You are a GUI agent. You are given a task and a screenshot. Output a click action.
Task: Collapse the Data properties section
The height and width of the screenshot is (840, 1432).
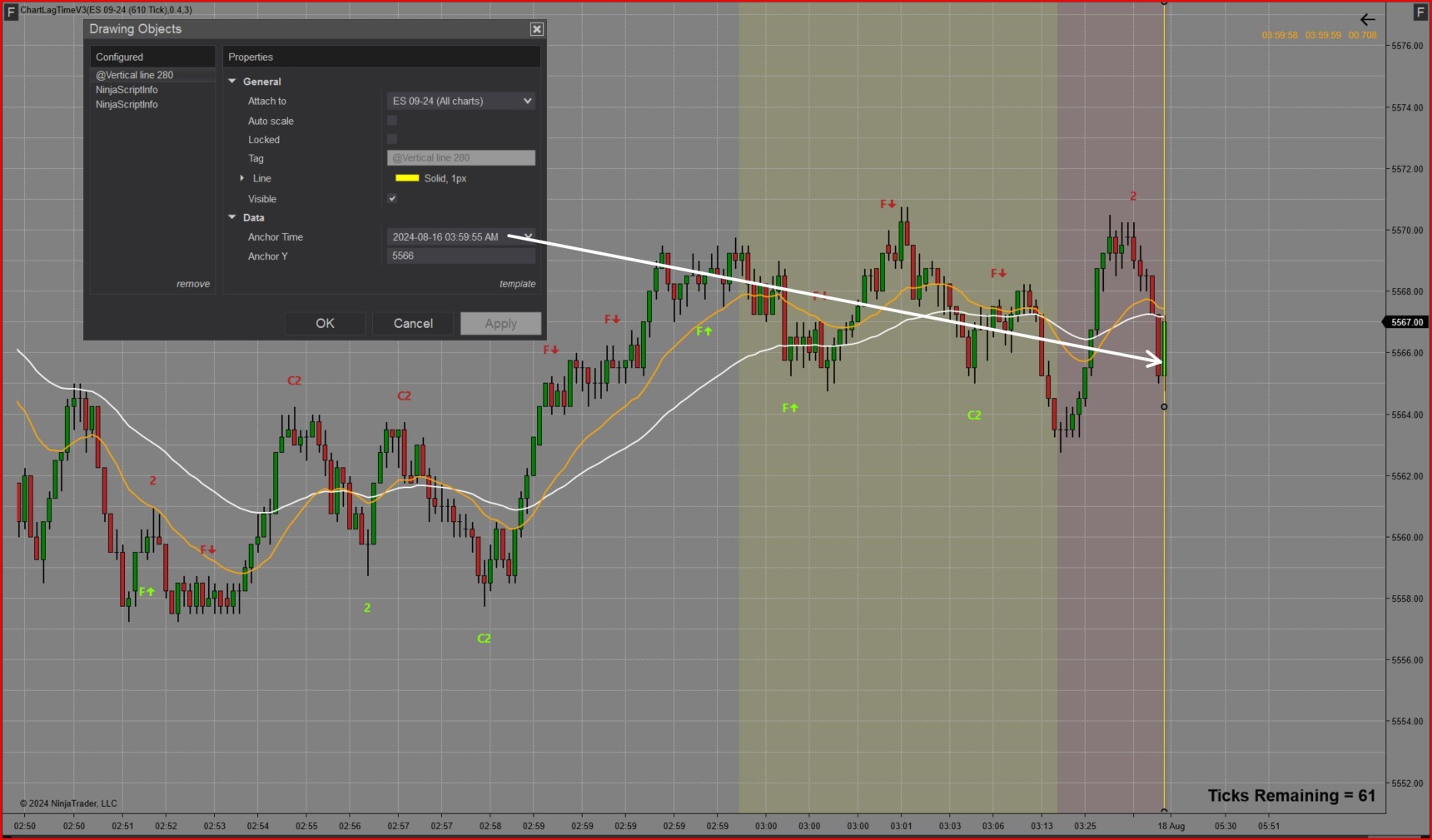coord(232,217)
